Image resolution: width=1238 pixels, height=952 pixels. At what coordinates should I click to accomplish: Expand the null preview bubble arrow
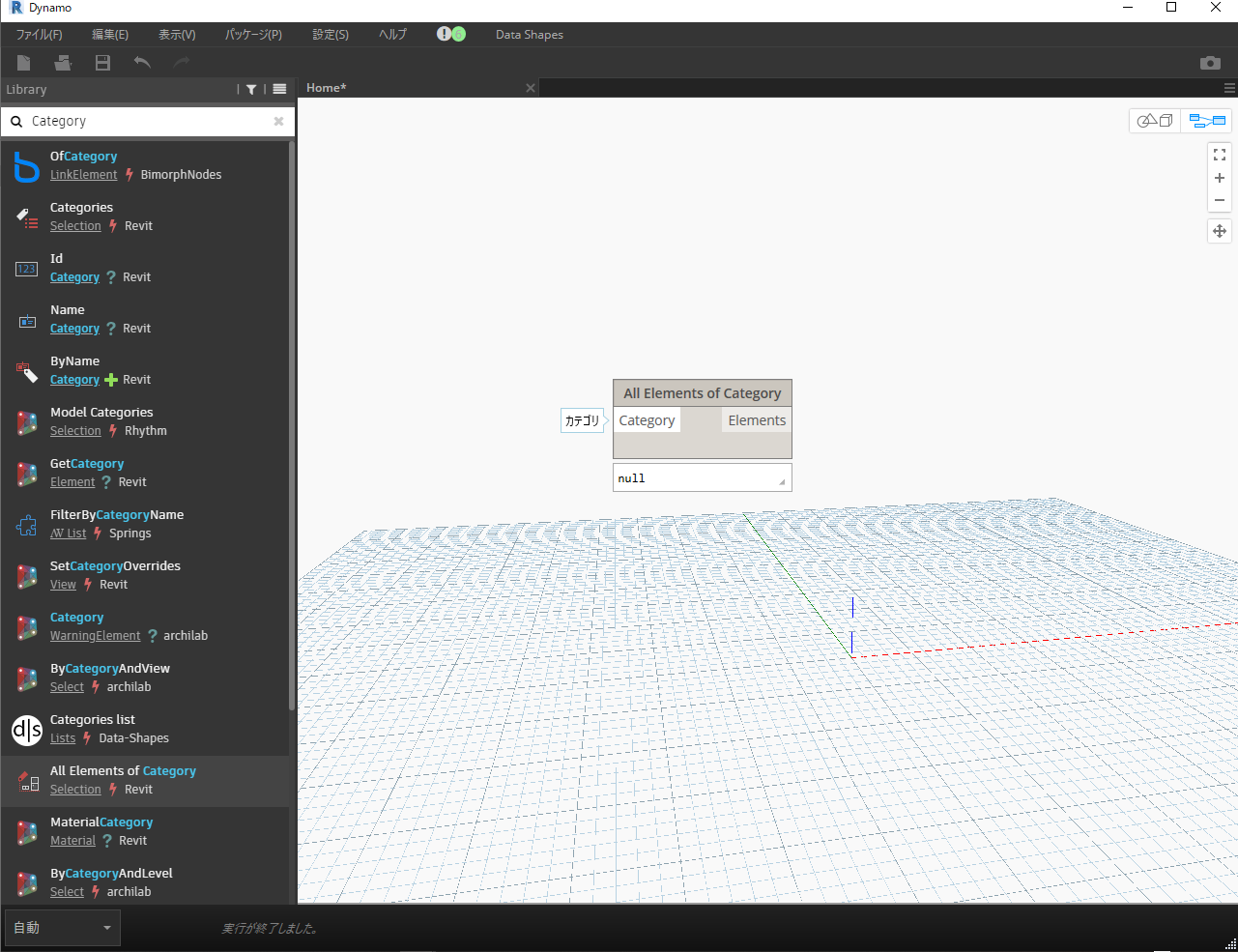click(783, 481)
